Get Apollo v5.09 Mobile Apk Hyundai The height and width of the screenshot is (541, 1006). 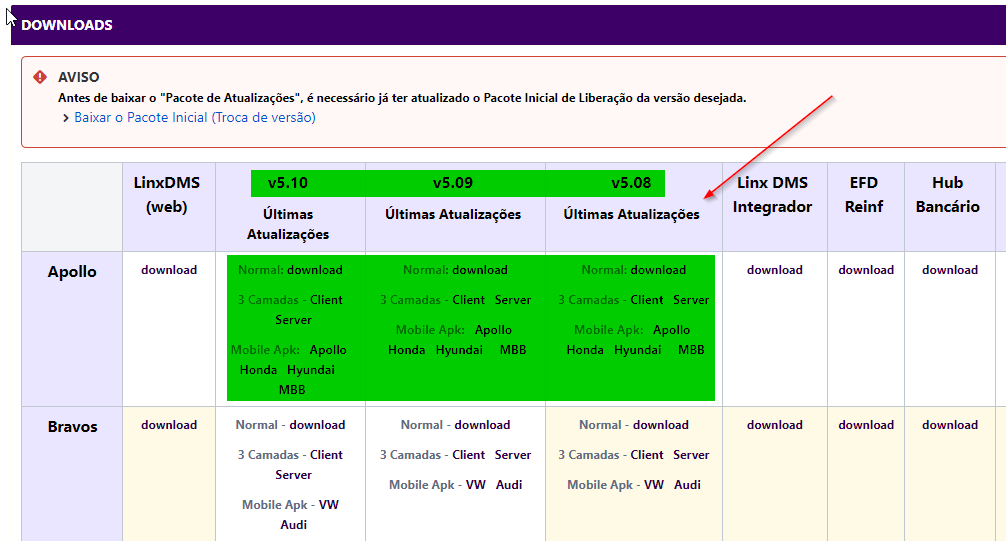pyautogui.click(x=459, y=350)
